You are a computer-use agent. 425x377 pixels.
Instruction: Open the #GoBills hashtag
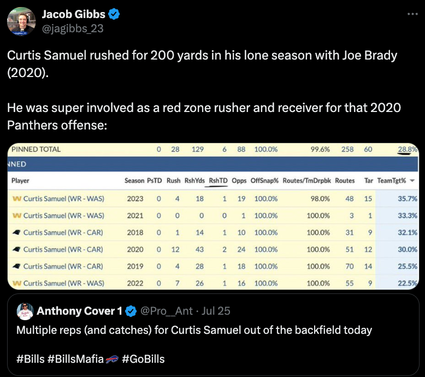143,359
